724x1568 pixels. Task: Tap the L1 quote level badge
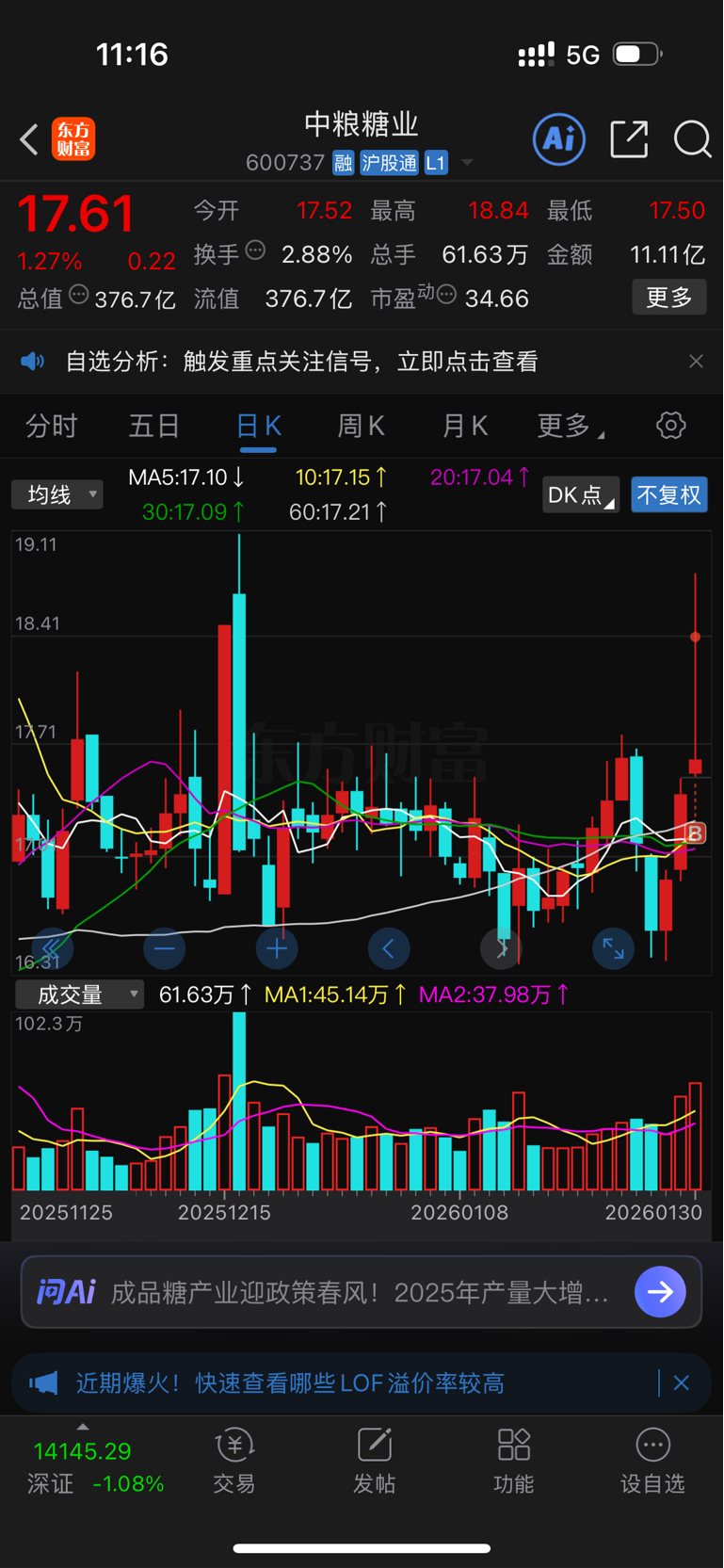[435, 163]
